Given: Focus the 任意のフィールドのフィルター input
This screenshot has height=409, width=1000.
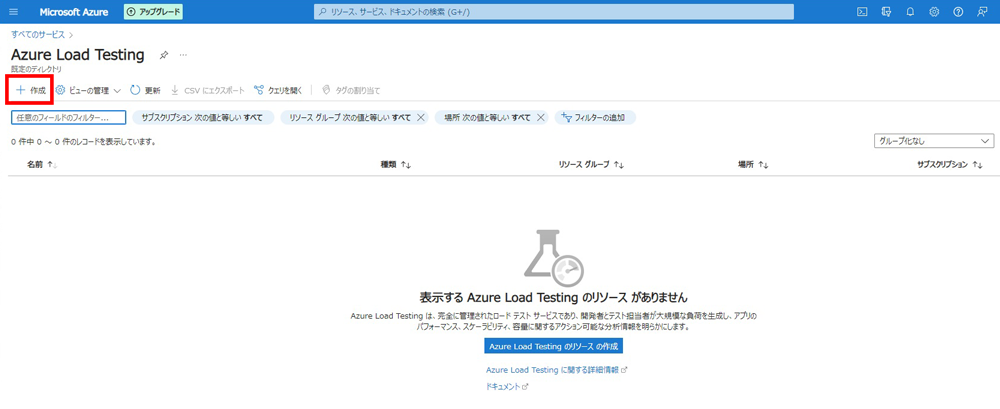Looking at the screenshot, I should 68,117.
